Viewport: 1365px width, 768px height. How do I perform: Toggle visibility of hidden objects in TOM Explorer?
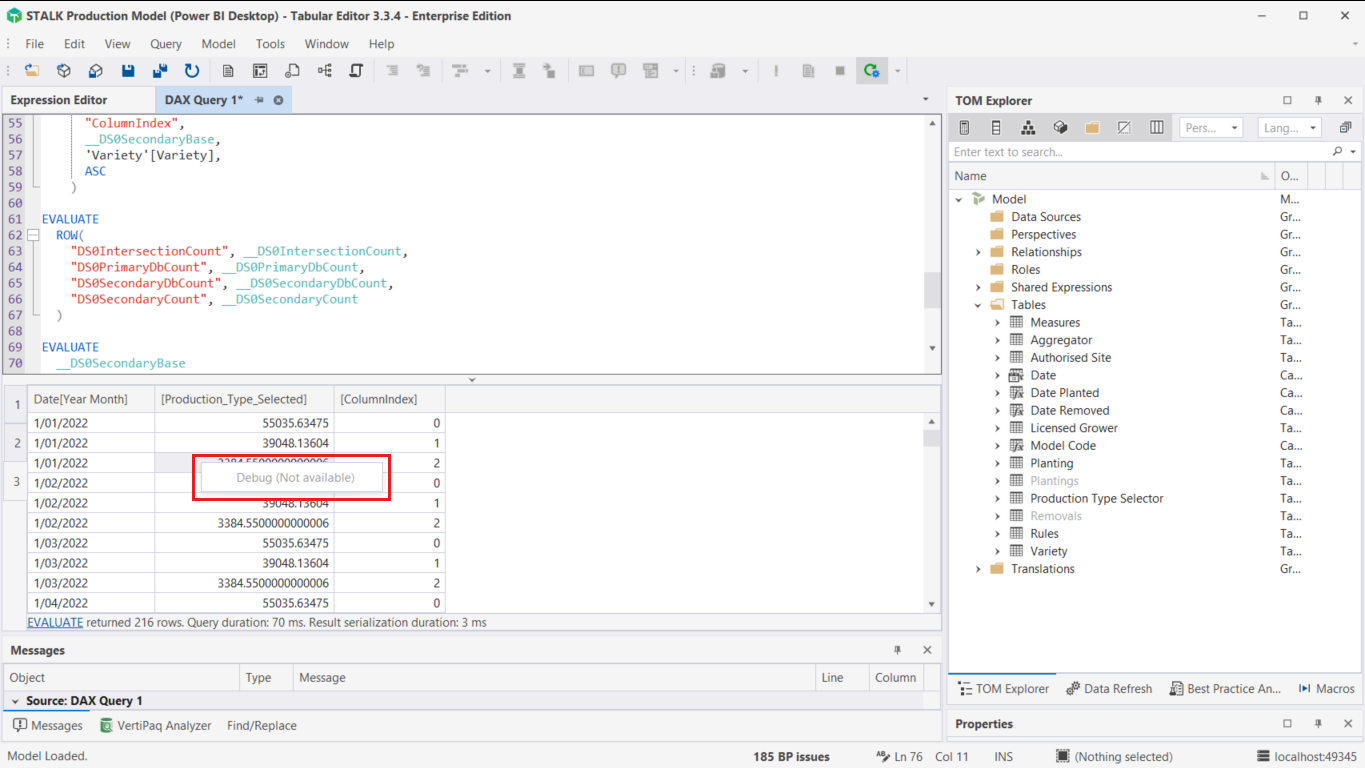tap(1124, 127)
